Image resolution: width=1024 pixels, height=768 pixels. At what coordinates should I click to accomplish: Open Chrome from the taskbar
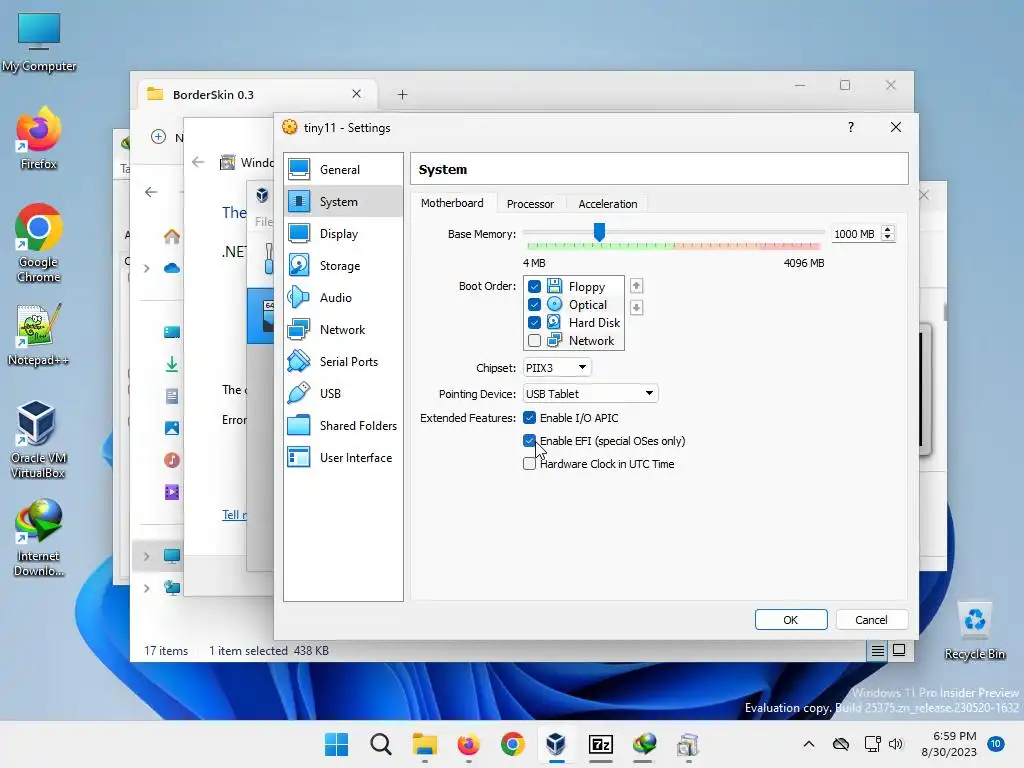pos(513,744)
